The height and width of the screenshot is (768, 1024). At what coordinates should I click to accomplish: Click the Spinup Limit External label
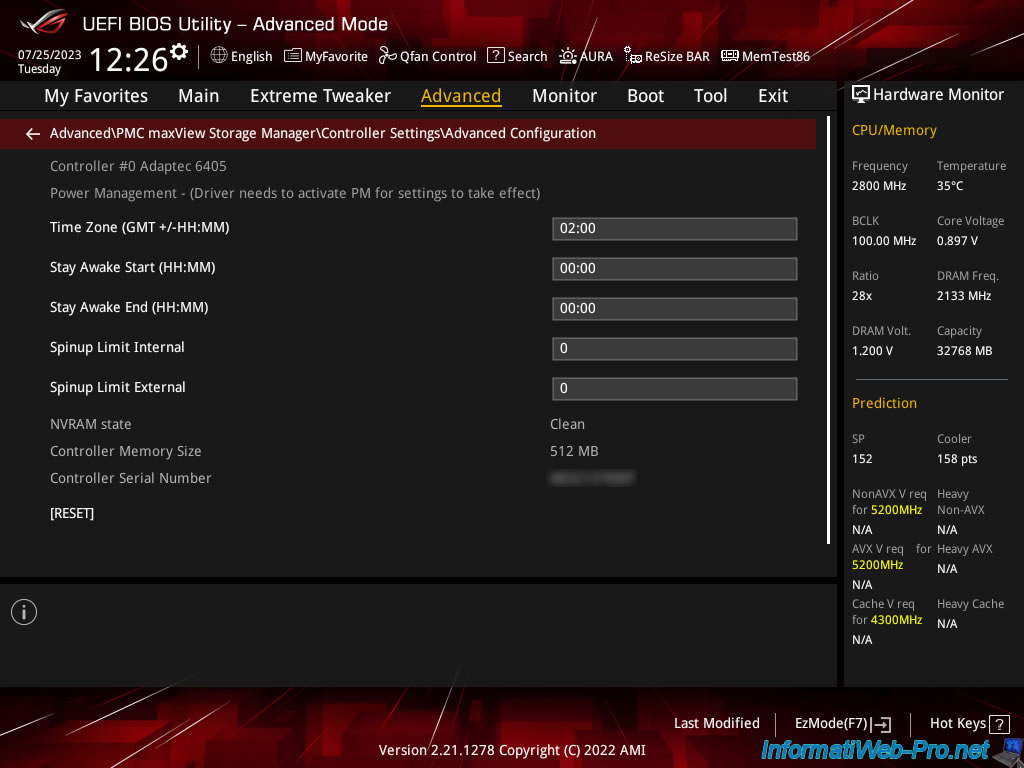pyautogui.click(x=118, y=387)
